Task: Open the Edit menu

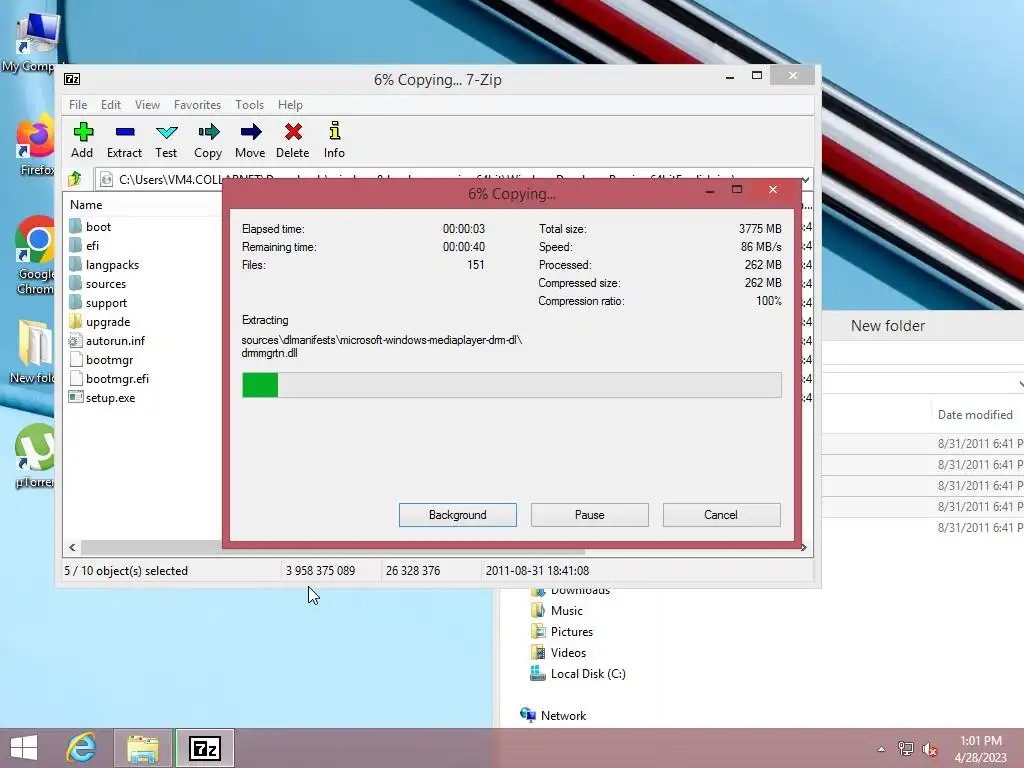Action: pyautogui.click(x=110, y=104)
